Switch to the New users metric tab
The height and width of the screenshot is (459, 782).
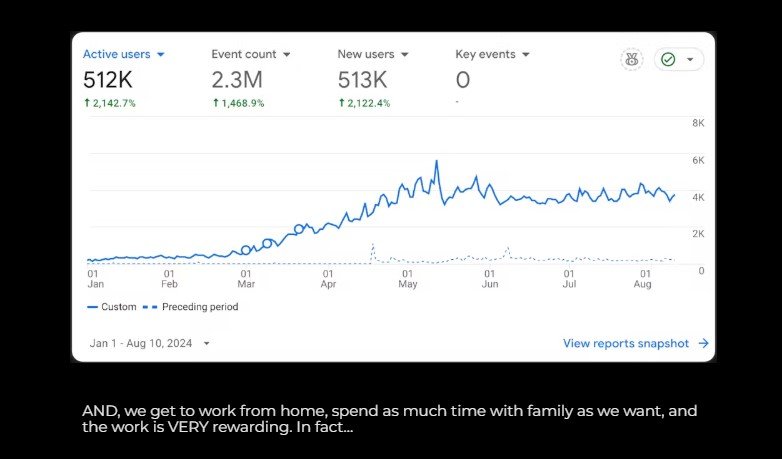[366, 54]
